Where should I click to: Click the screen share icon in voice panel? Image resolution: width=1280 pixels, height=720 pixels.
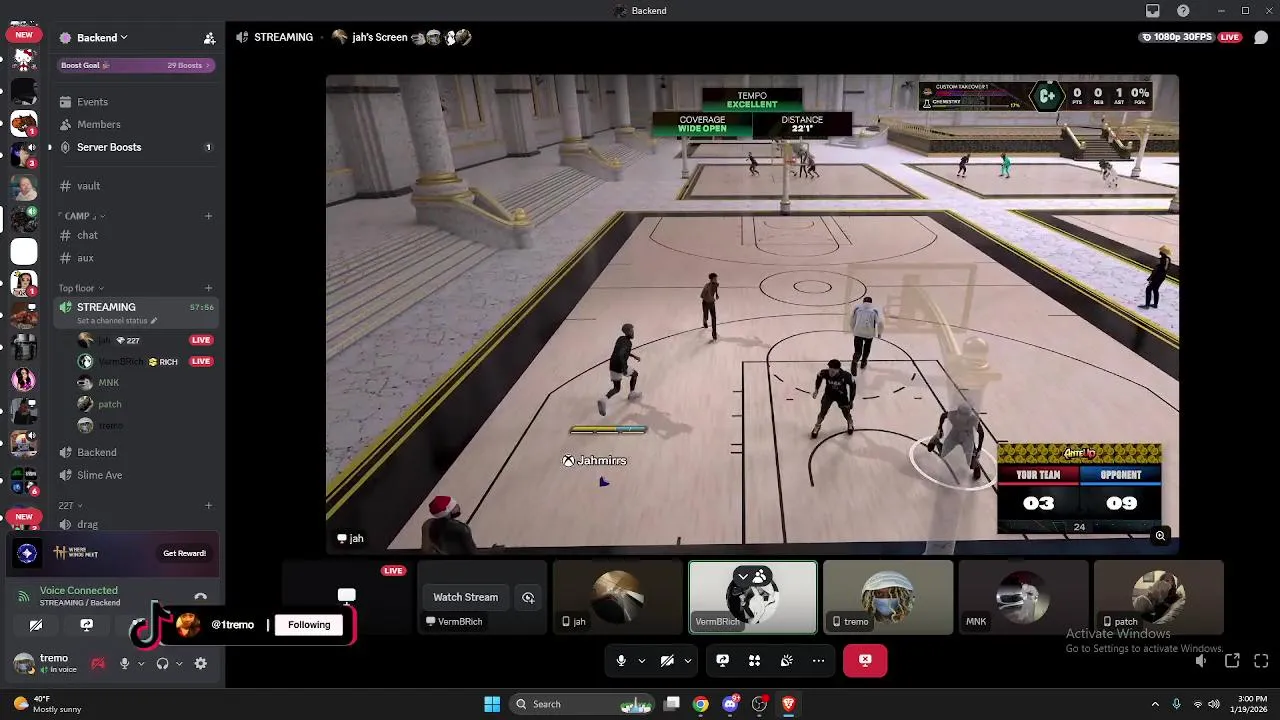86,625
